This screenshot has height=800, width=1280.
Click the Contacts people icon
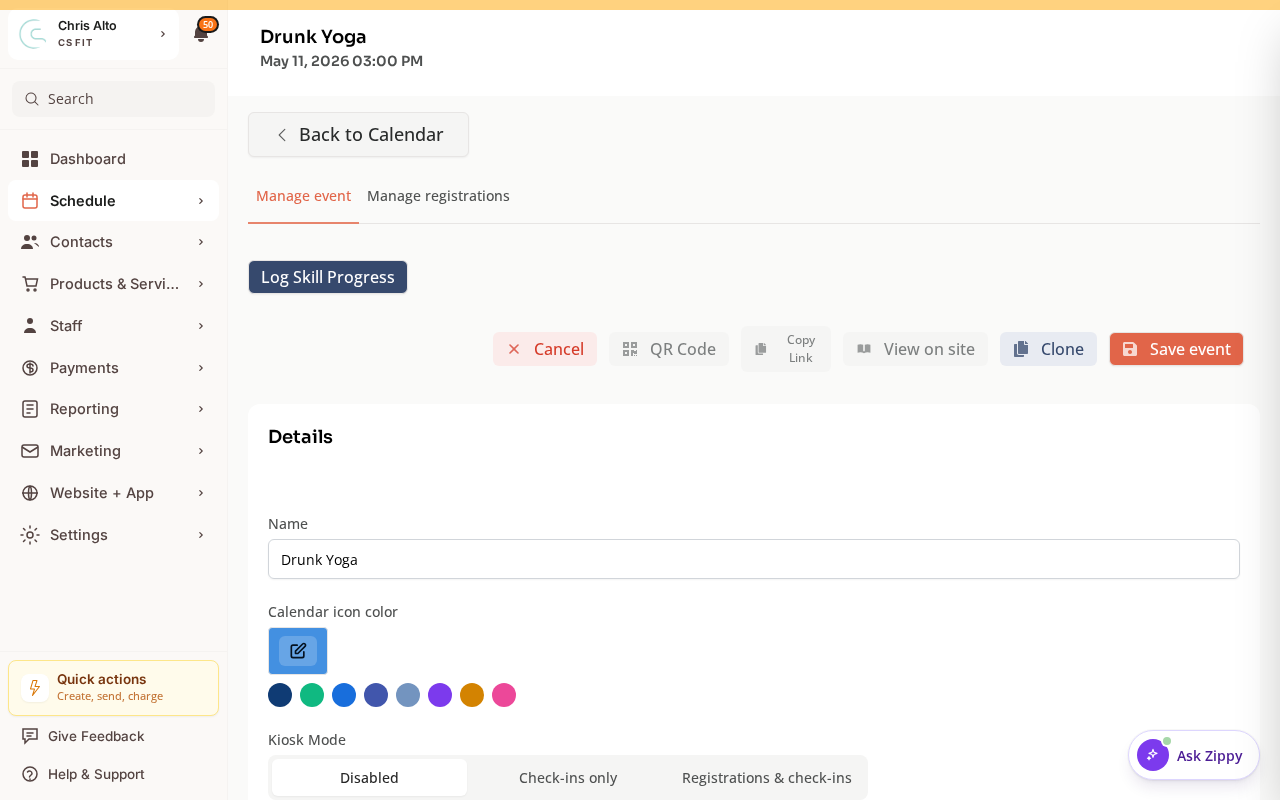pos(30,242)
